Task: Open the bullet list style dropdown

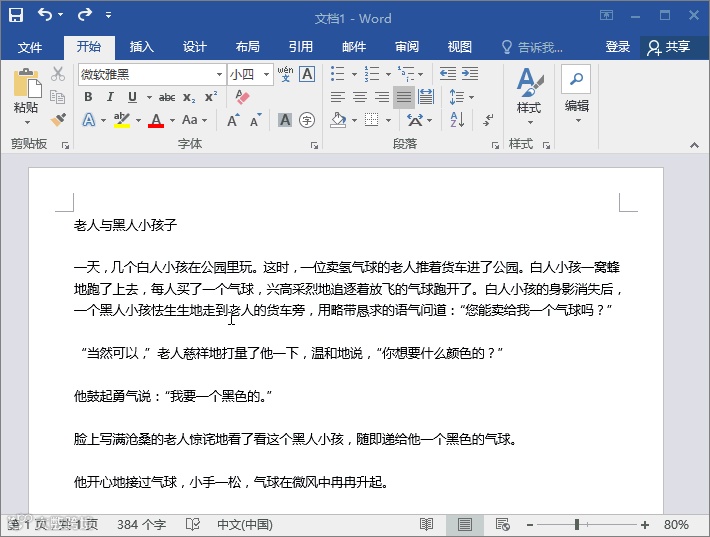Action: click(355, 74)
